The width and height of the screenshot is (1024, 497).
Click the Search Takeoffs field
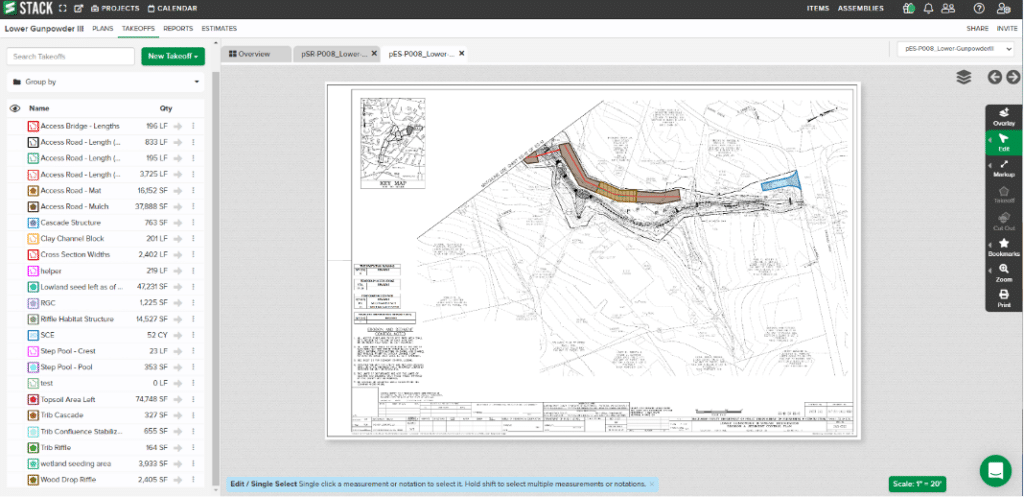[70, 57]
